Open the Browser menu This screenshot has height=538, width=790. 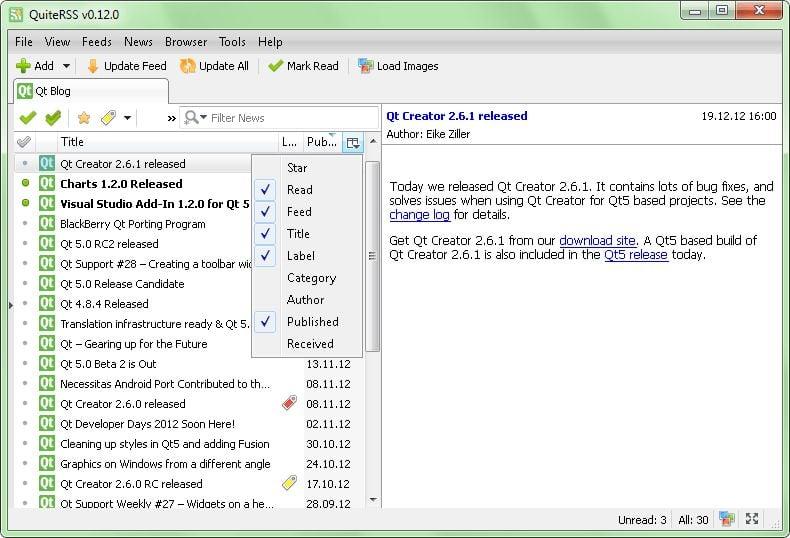pos(186,42)
